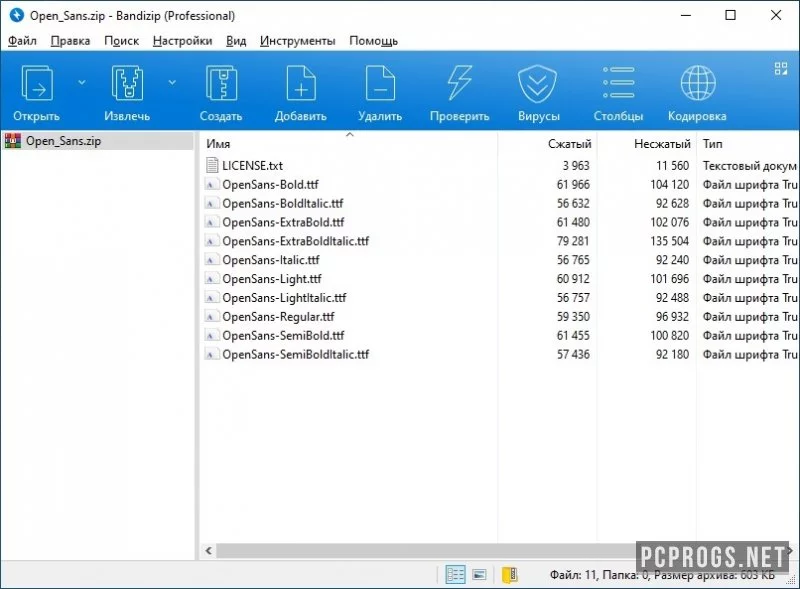The image size is (800, 589).
Task: Click the Удалить (Delete) toolbar icon
Action: click(x=380, y=83)
